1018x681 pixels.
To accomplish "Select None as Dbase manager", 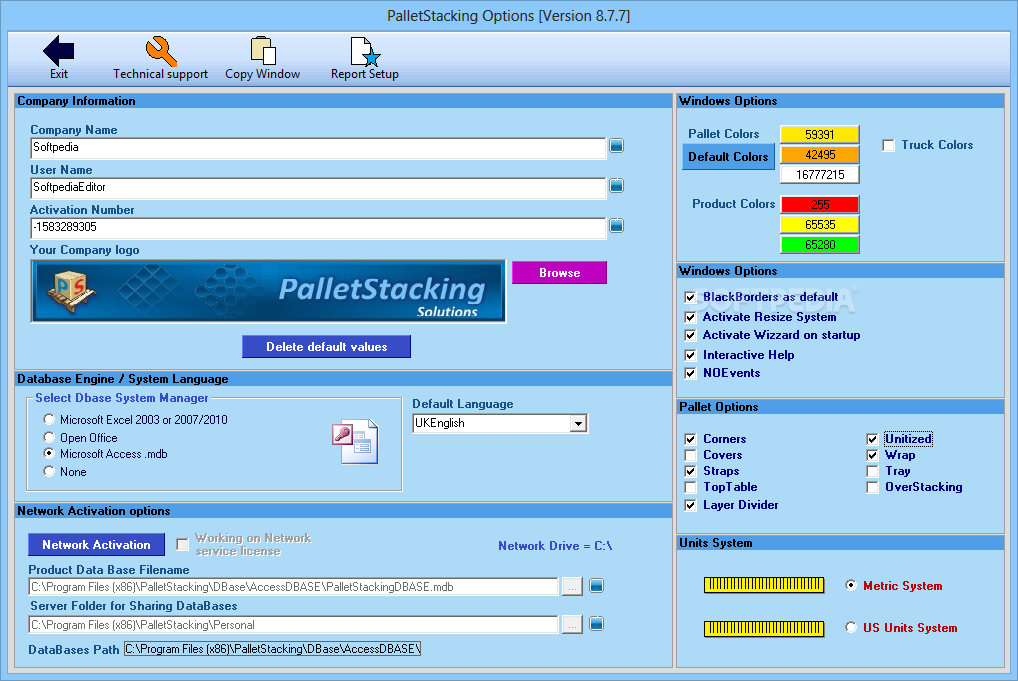I will 49,471.
